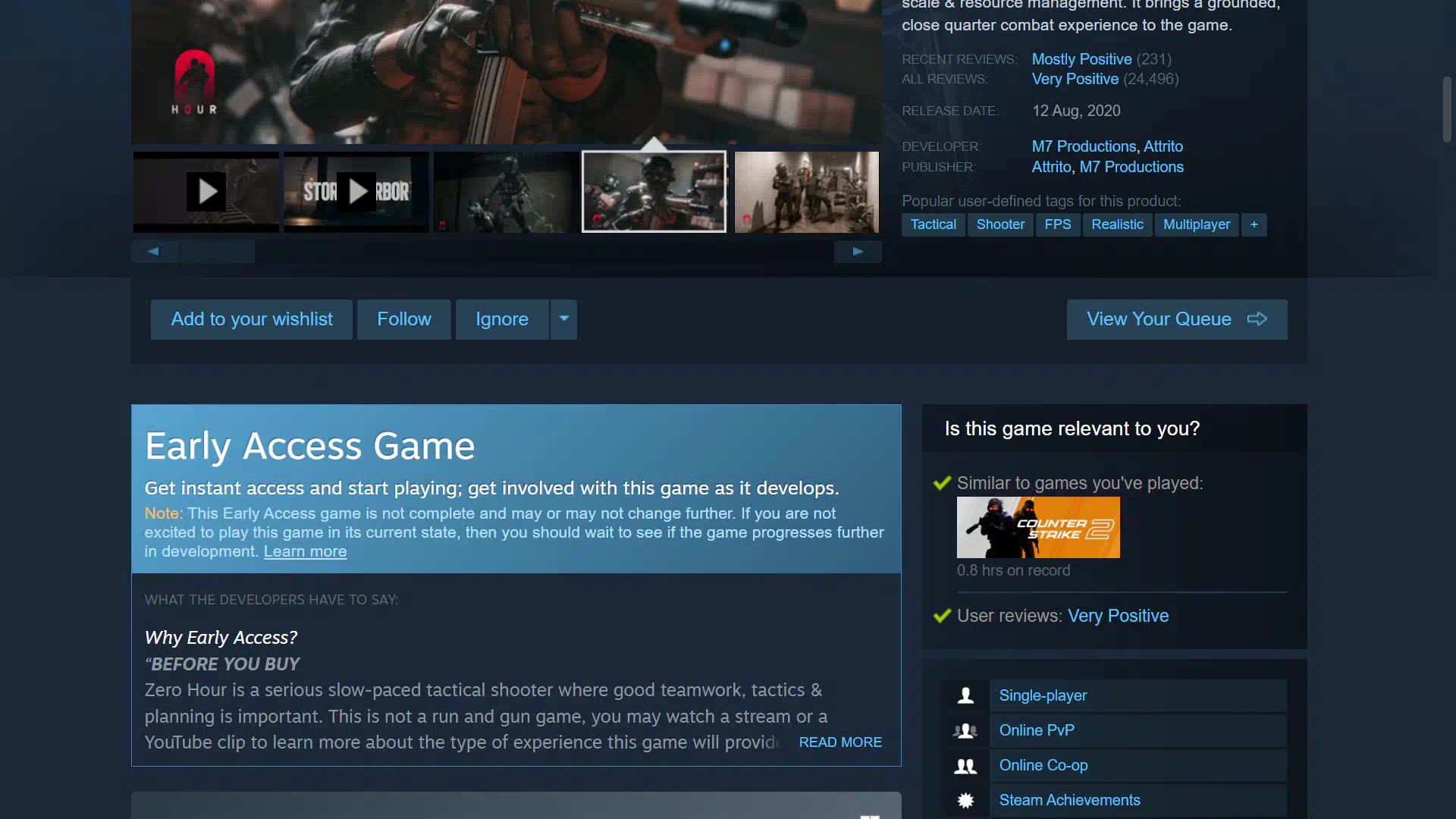Screen dimensions: 1456x819
Task: Click the Online PvP icon
Action: pyautogui.click(x=965, y=730)
